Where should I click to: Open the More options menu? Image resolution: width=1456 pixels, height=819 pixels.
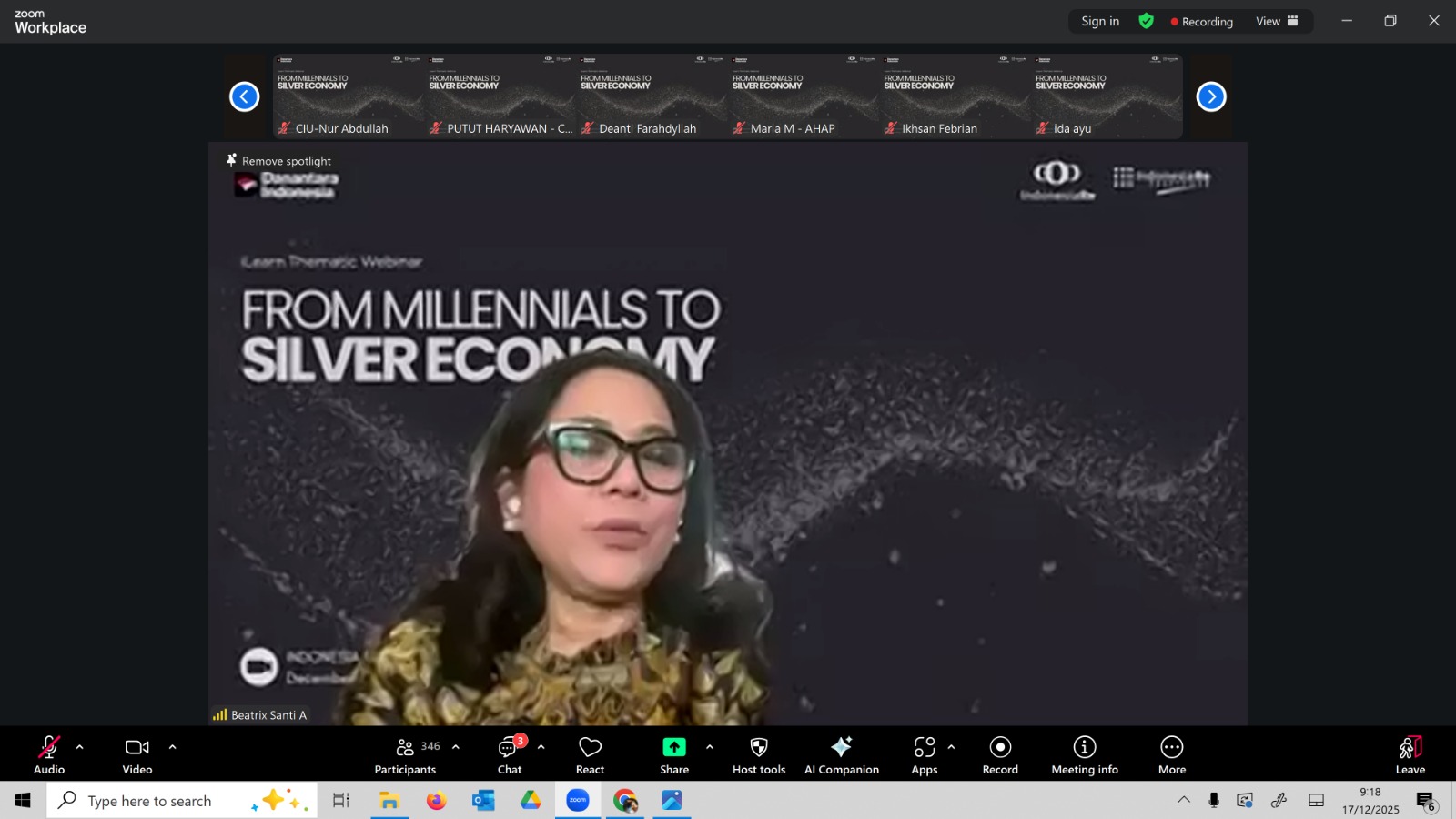pos(1171,755)
